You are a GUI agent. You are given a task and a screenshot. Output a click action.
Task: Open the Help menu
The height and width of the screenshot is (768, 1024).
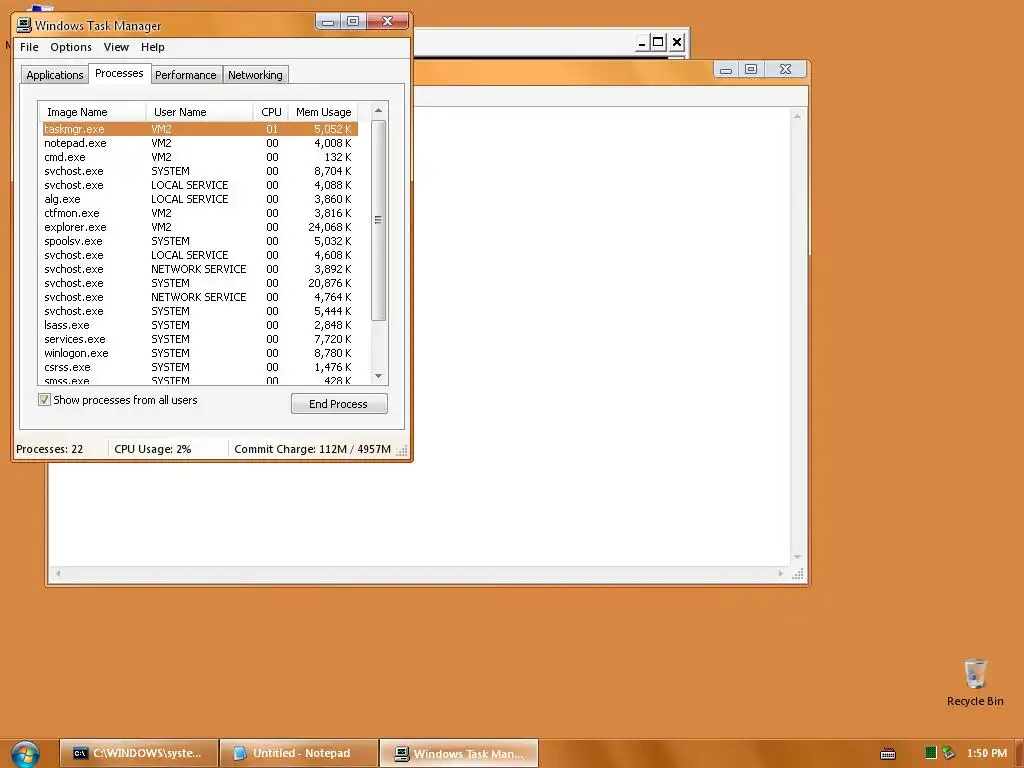click(x=152, y=47)
